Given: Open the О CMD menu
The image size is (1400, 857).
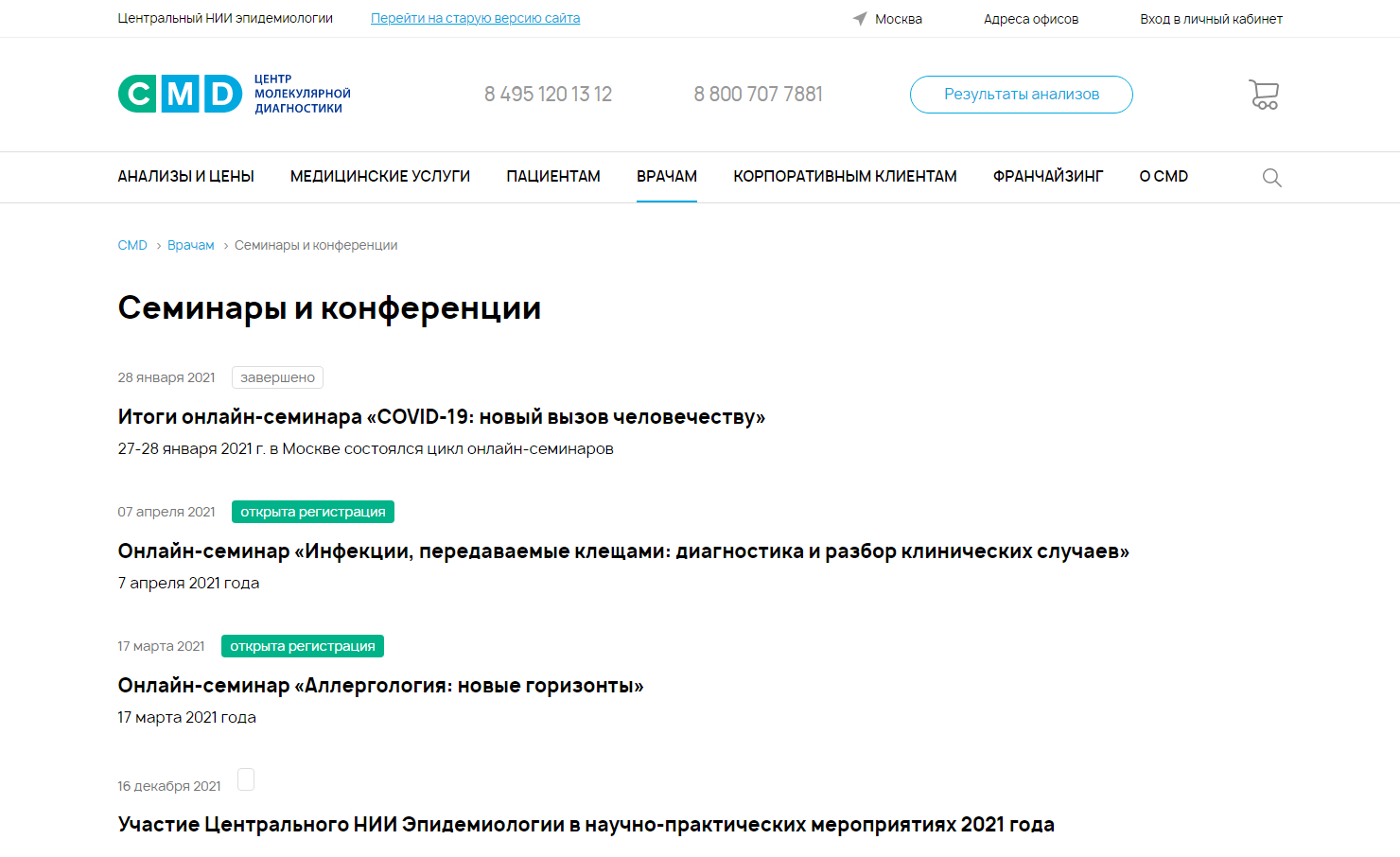Looking at the screenshot, I should (1163, 177).
